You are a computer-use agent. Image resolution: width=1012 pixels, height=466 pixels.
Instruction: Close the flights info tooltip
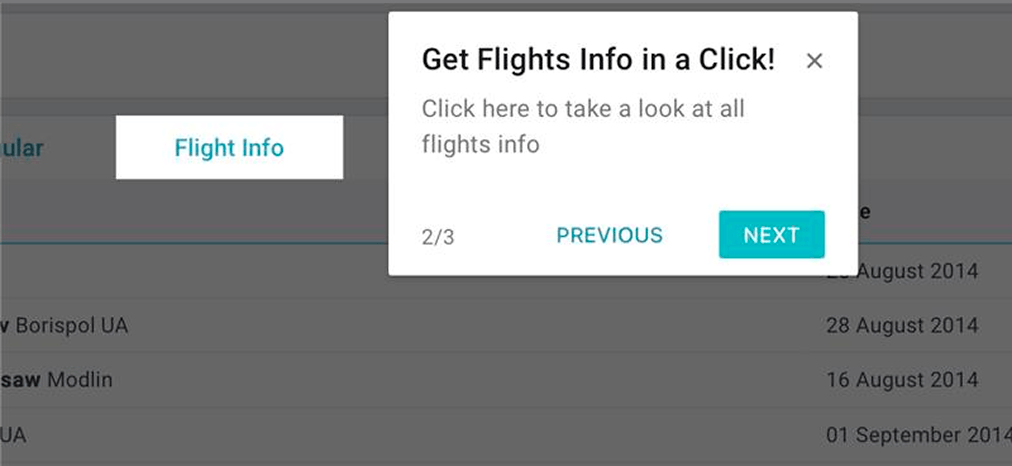click(x=814, y=61)
